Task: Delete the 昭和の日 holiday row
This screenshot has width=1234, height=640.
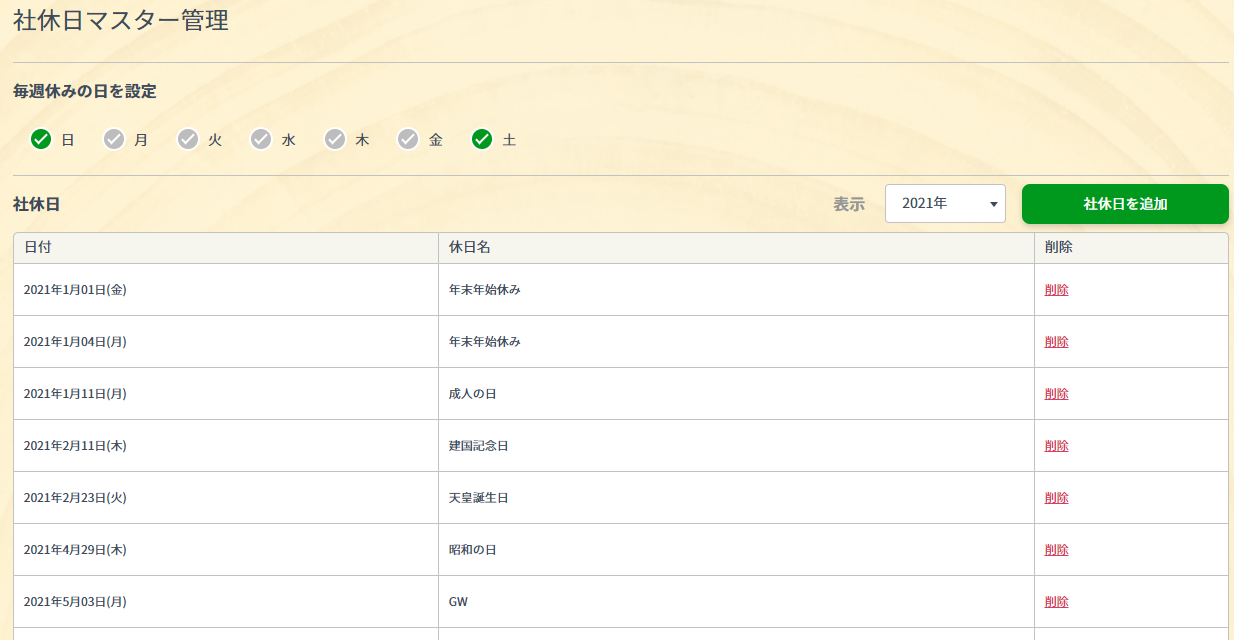Action: pos(1056,550)
